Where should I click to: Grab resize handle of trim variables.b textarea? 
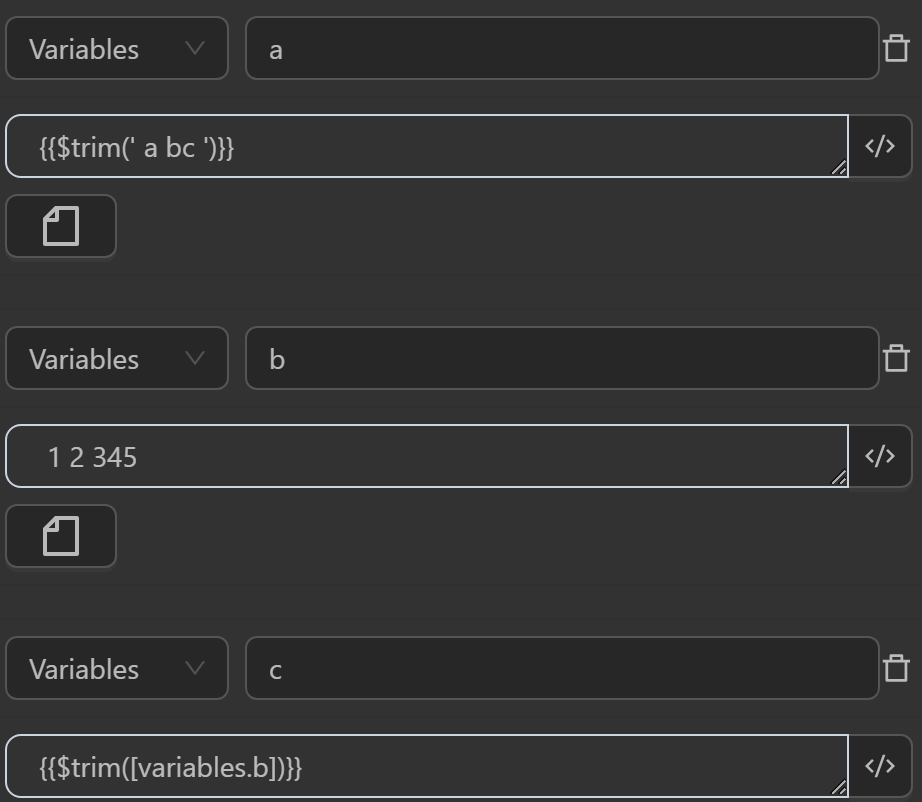click(839, 789)
